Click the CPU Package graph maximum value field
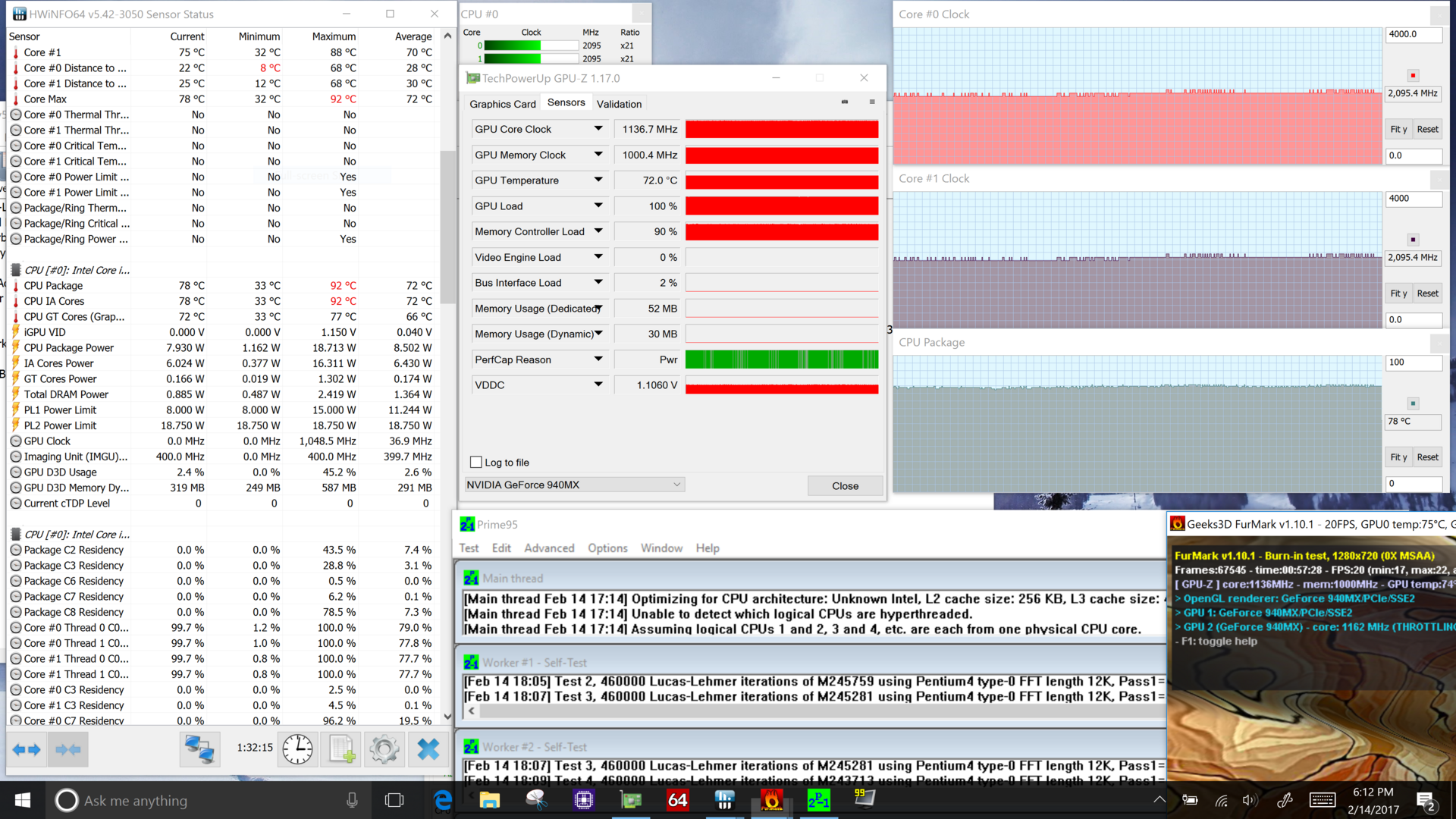Viewport: 1456px width, 819px height. click(1413, 362)
